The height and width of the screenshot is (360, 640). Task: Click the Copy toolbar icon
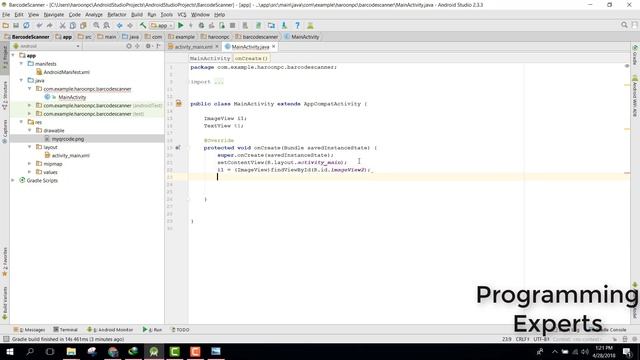[73, 25]
